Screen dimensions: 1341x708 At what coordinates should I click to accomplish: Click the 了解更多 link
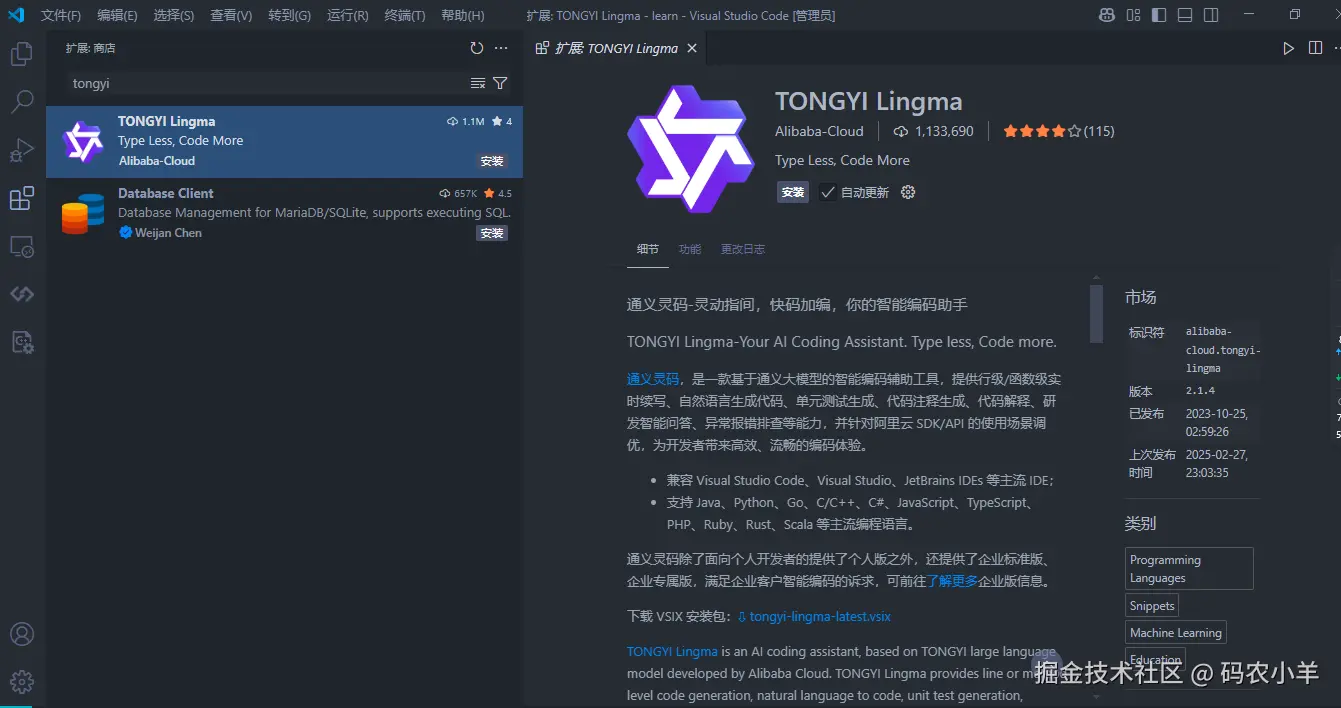952,581
